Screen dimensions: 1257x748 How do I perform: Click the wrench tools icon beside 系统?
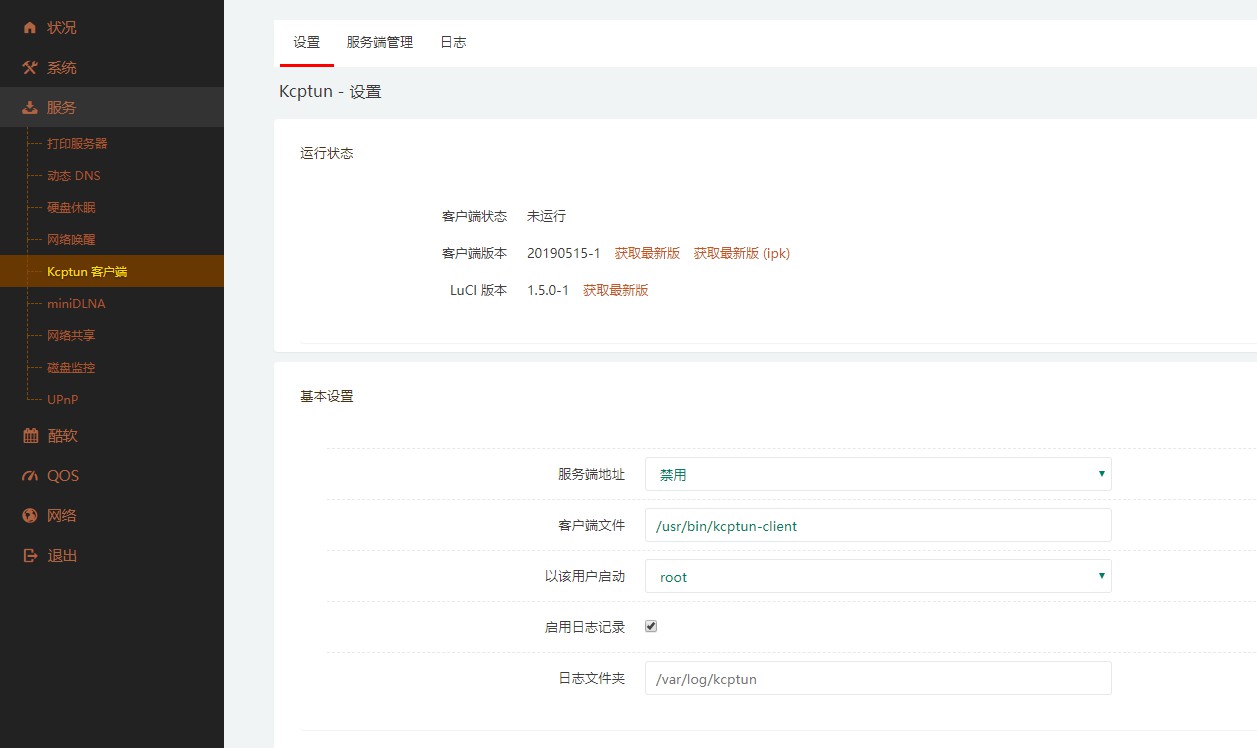point(30,67)
